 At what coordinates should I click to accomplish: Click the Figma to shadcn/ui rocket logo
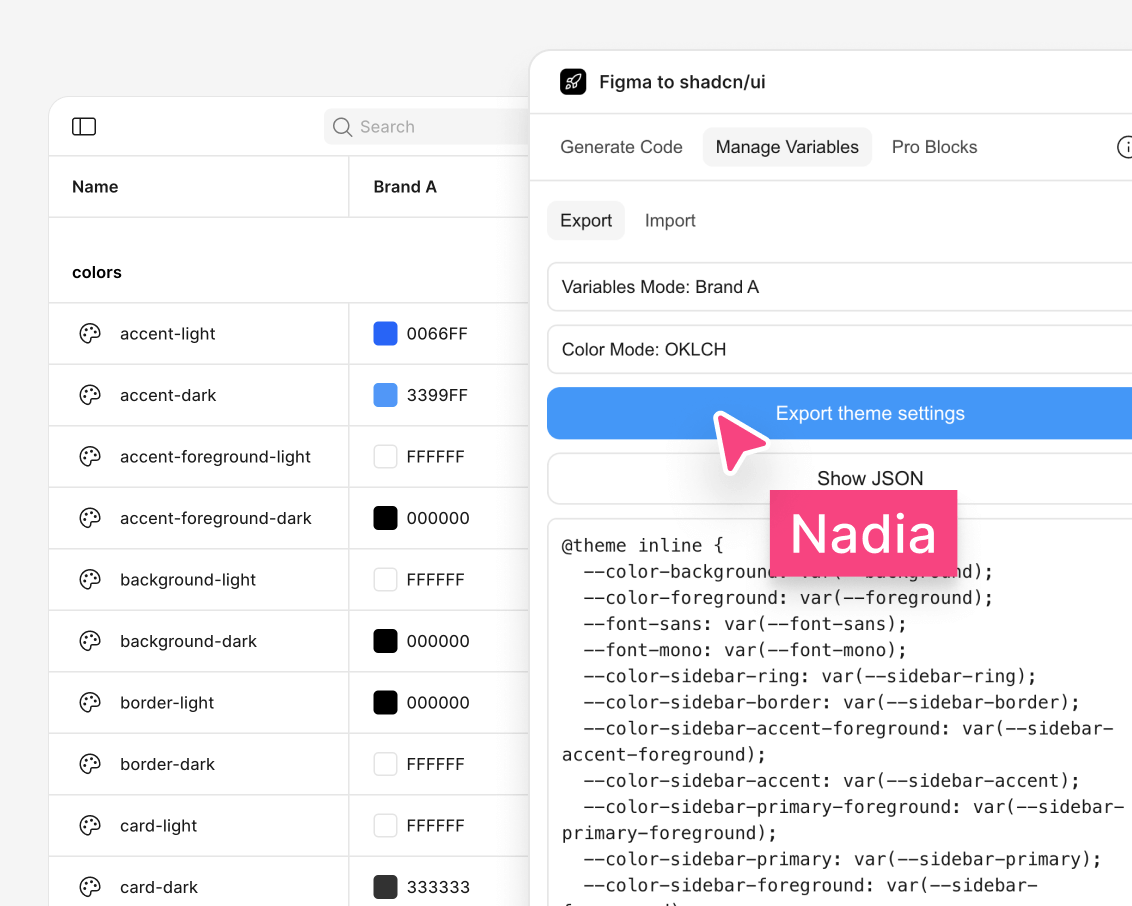point(573,82)
